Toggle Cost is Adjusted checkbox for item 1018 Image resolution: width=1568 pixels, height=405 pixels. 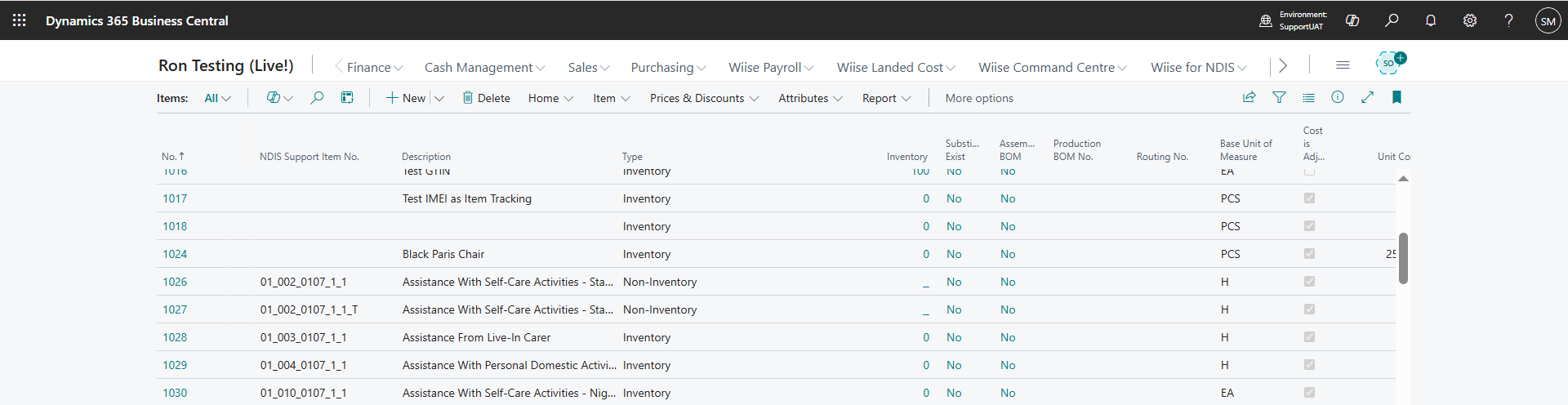click(x=1309, y=225)
